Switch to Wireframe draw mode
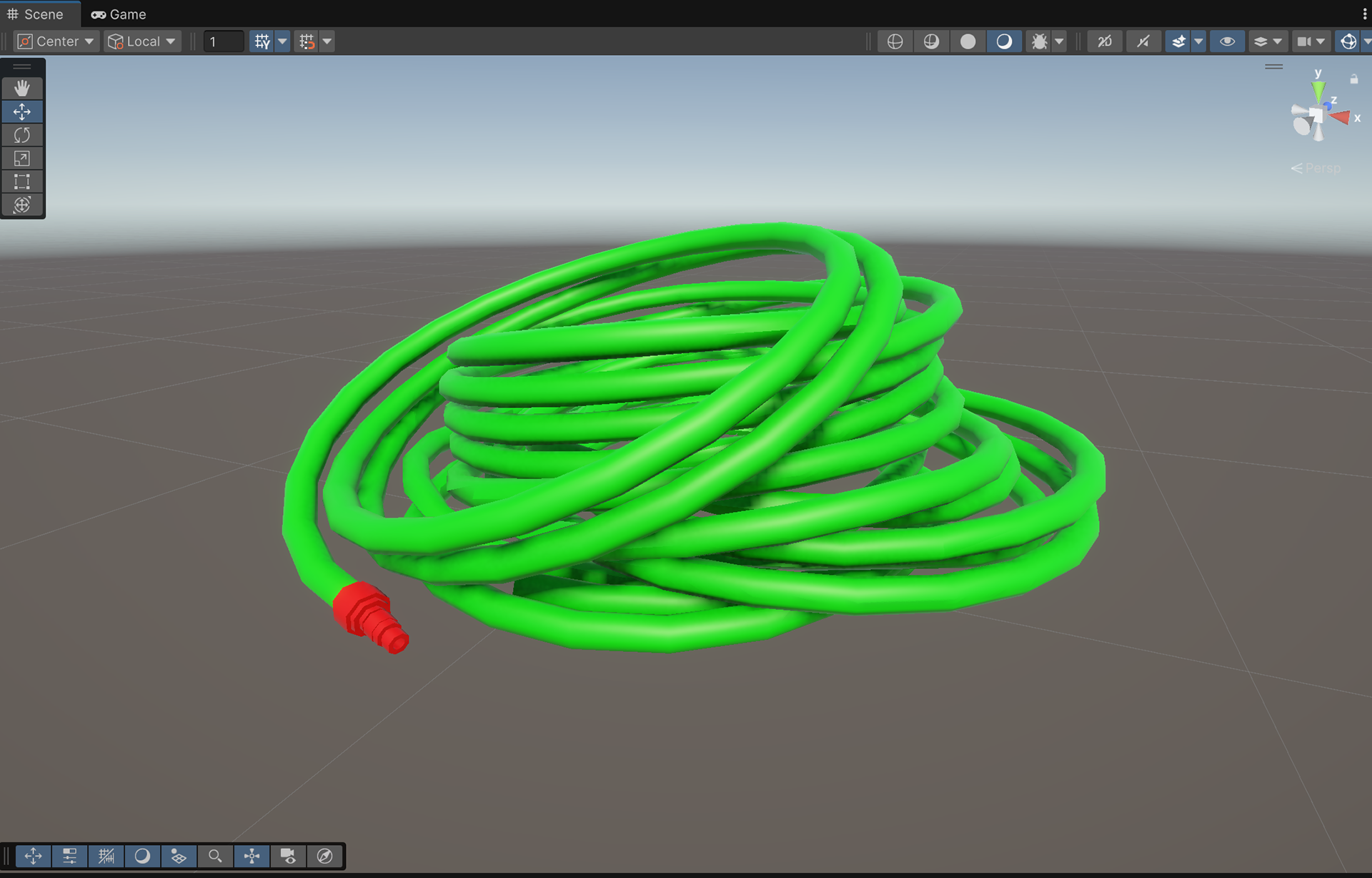1372x878 pixels. click(x=895, y=41)
